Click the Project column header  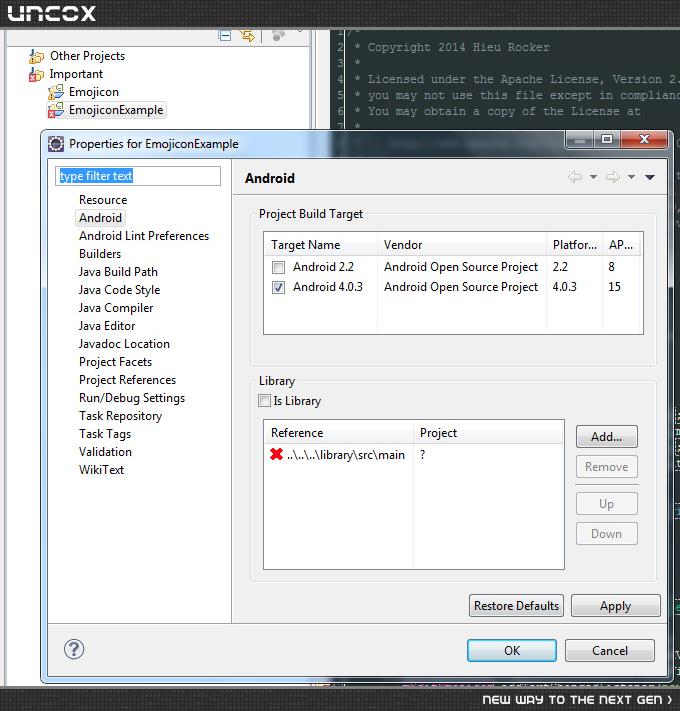click(x=488, y=433)
